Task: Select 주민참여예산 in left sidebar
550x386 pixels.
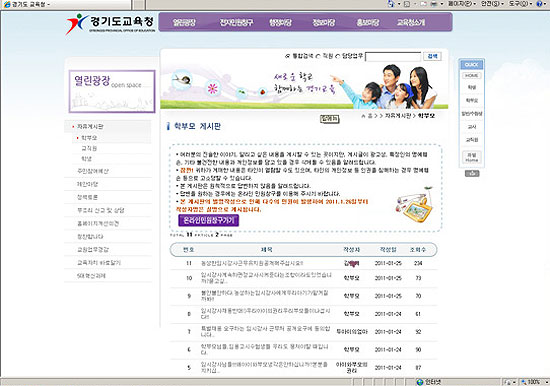Action: click(x=93, y=171)
